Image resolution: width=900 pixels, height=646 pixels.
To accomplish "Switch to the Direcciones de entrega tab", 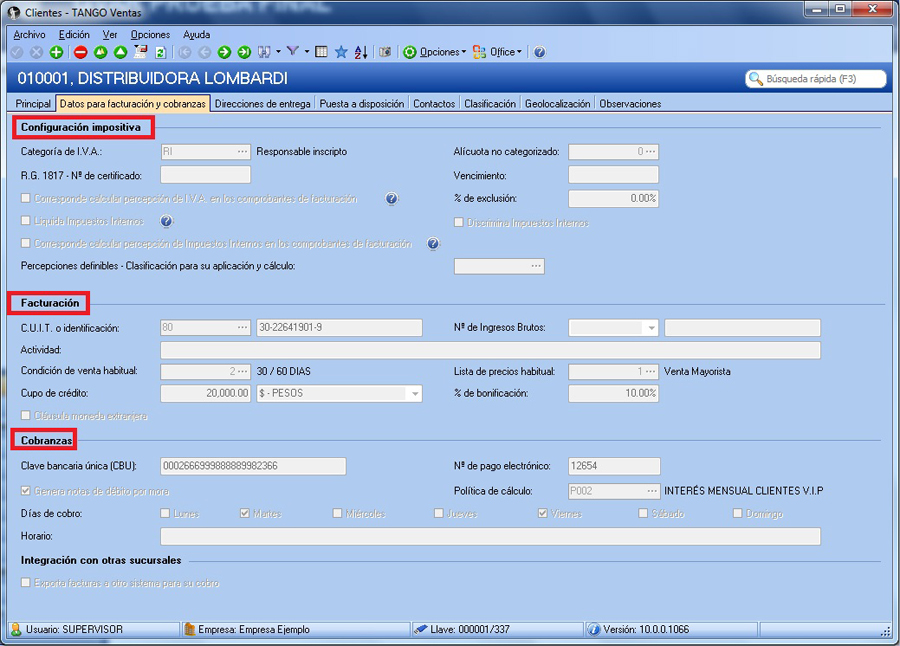I will point(262,104).
